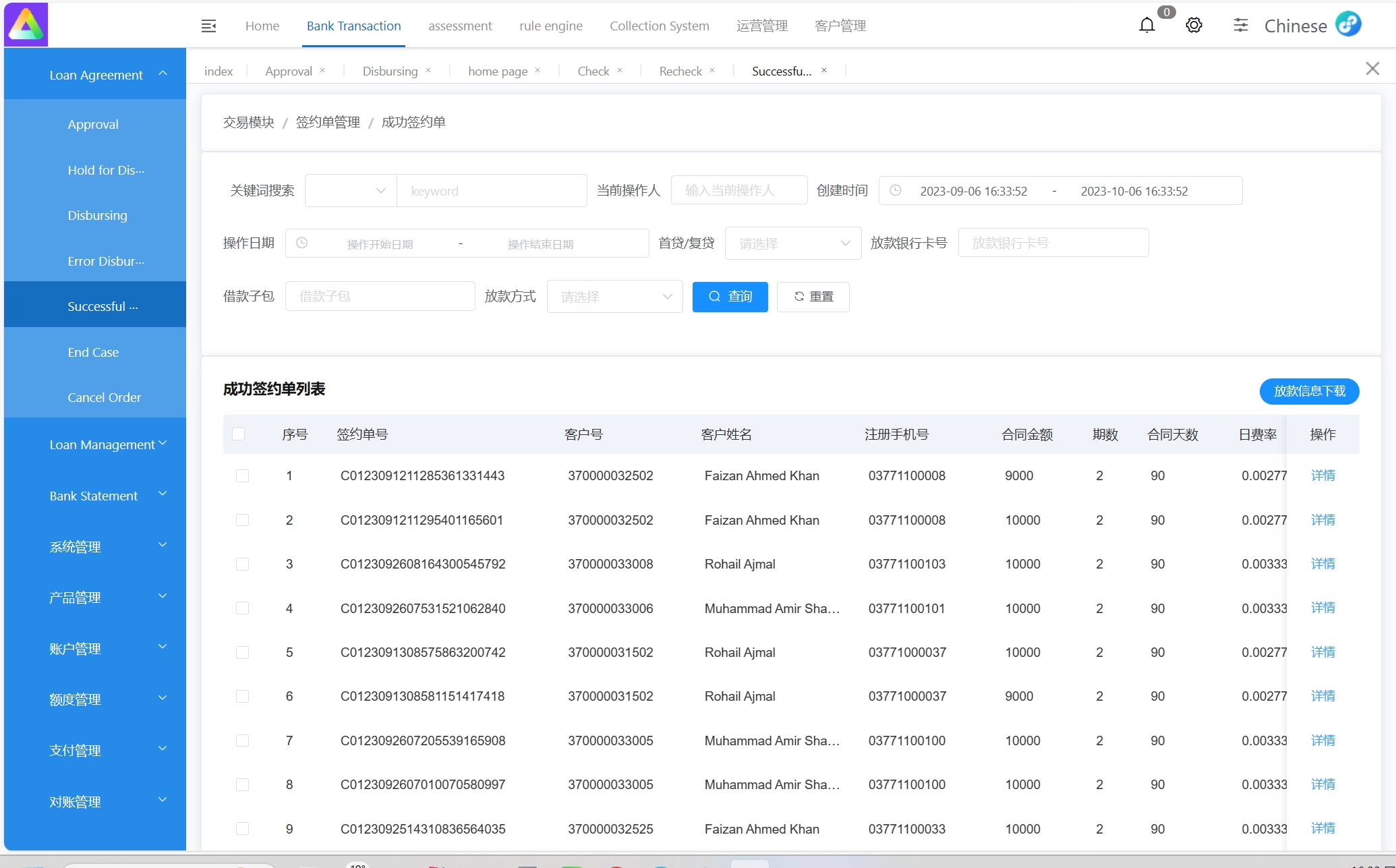Close the home page tab with its x
The image size is (1396, 868).
pyautogui.click(x=537, y=70)
